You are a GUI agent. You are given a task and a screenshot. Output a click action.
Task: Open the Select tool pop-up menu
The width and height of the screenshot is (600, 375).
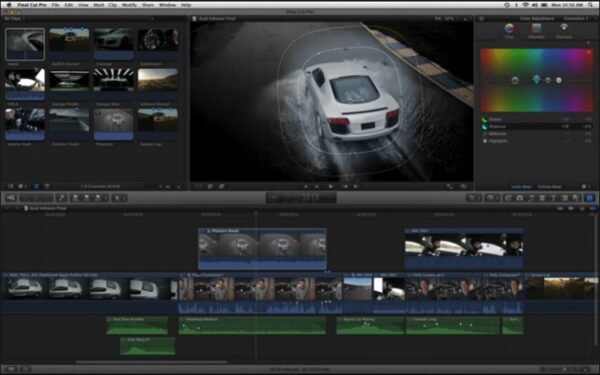coord(119,197)
